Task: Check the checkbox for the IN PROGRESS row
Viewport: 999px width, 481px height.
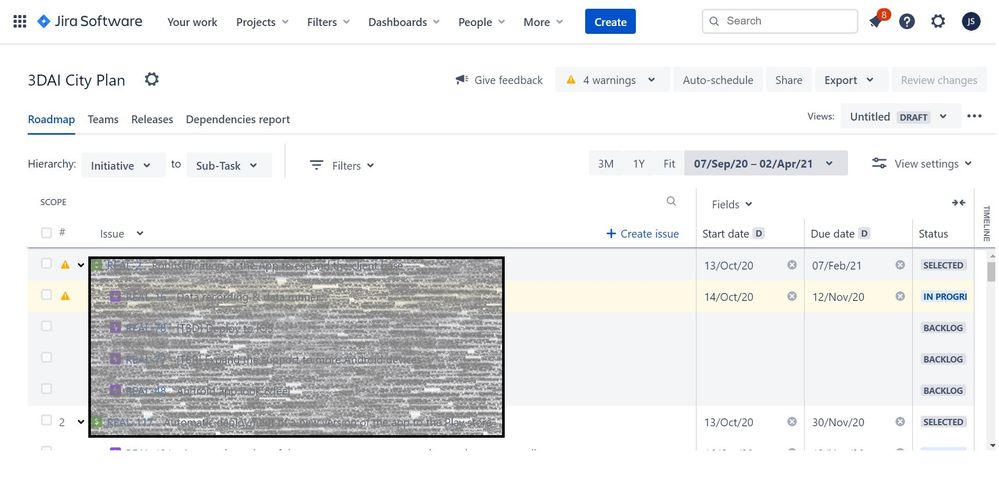Action: pos(46,294)
